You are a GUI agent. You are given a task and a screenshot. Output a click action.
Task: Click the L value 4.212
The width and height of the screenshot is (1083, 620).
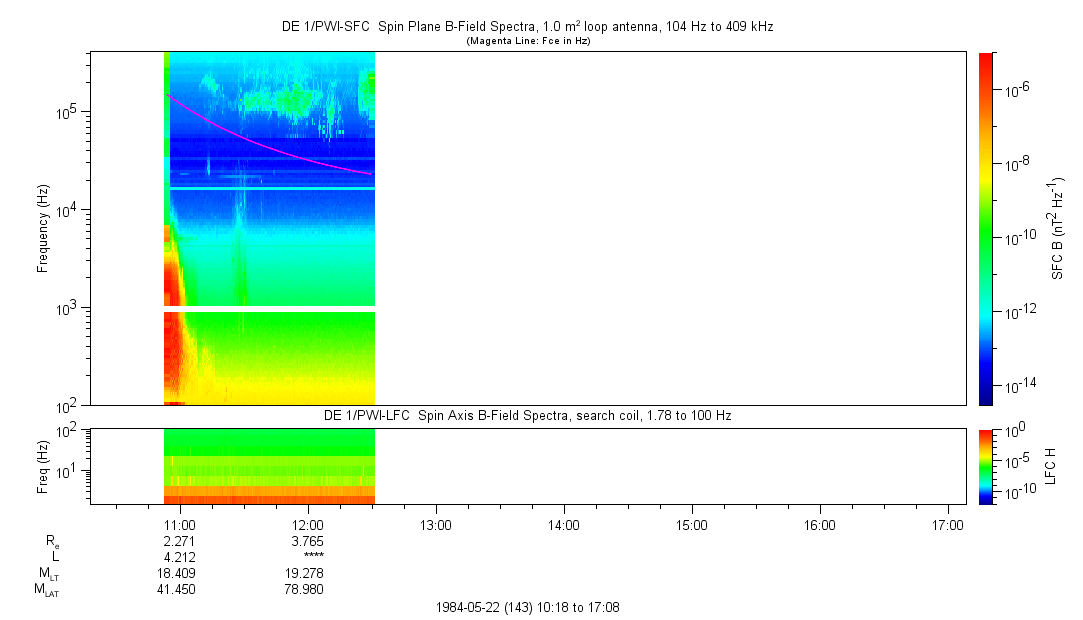pyautogui.click(x=179, y=557)
